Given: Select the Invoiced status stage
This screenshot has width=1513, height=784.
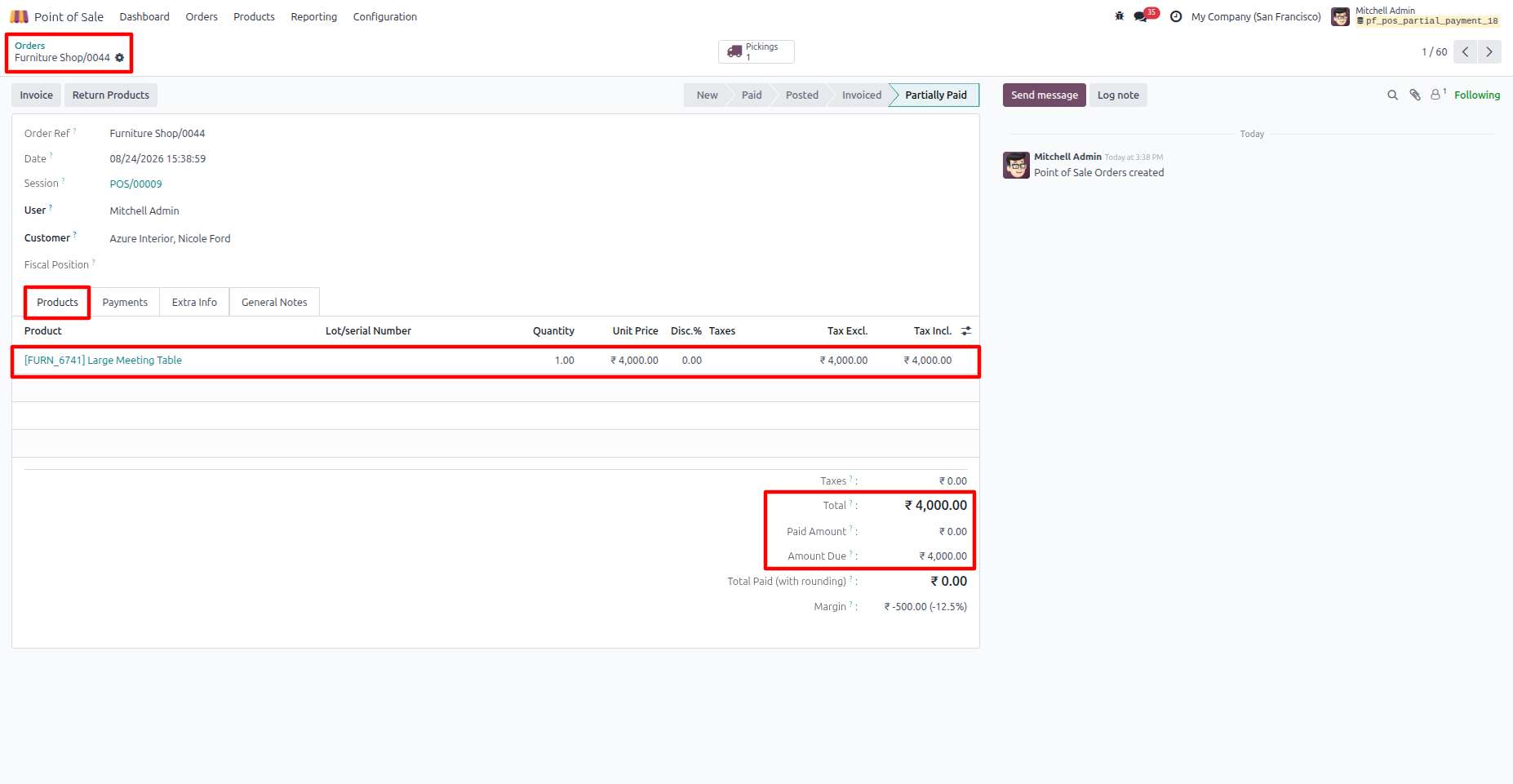Looking at the screenshot, I should [862, 95].
